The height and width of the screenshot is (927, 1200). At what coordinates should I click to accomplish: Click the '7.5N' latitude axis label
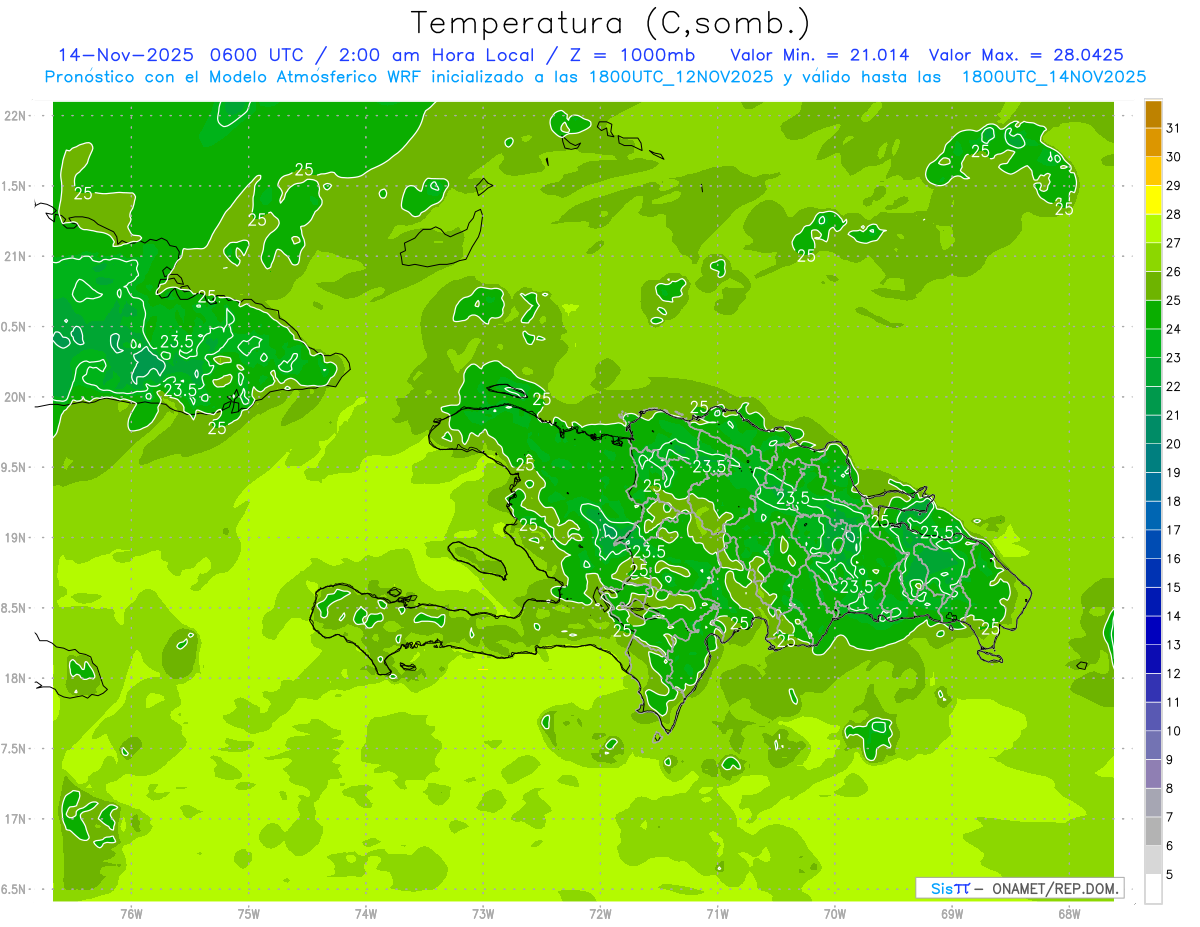[14, 749]
